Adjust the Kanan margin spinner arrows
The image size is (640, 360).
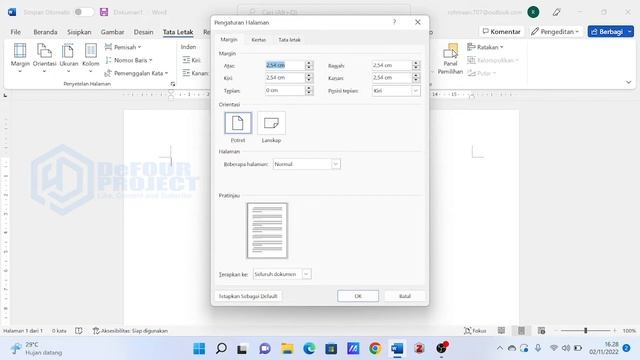416,78
